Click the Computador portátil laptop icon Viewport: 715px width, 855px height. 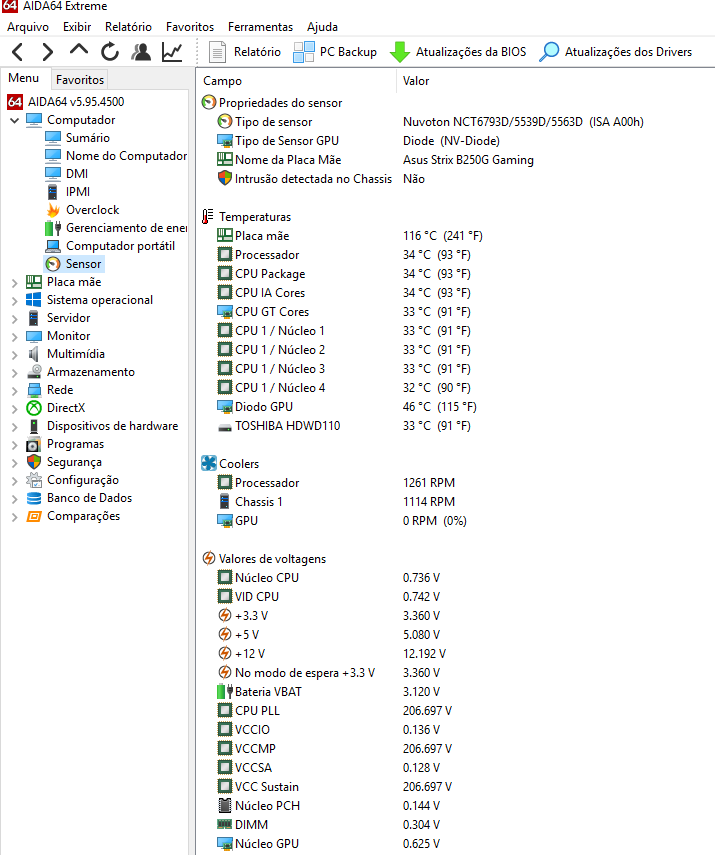(53, 246)
